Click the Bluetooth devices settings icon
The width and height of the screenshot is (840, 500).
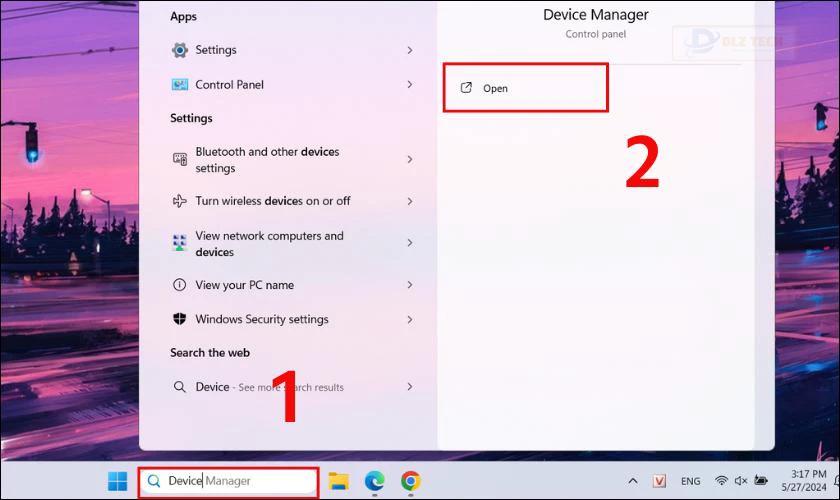[179, 159]
